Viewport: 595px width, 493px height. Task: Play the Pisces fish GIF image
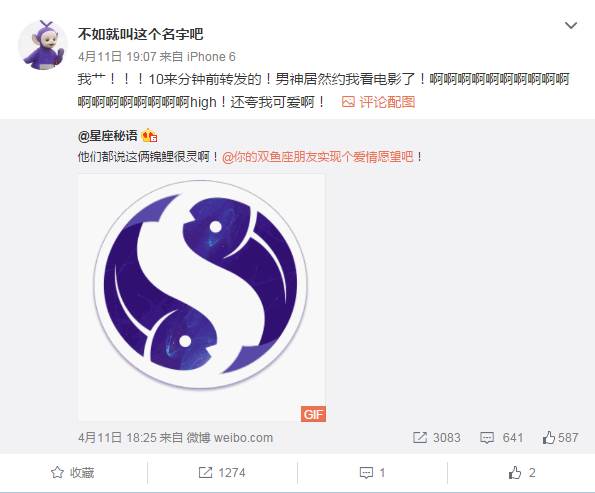(x=201, y=297)
